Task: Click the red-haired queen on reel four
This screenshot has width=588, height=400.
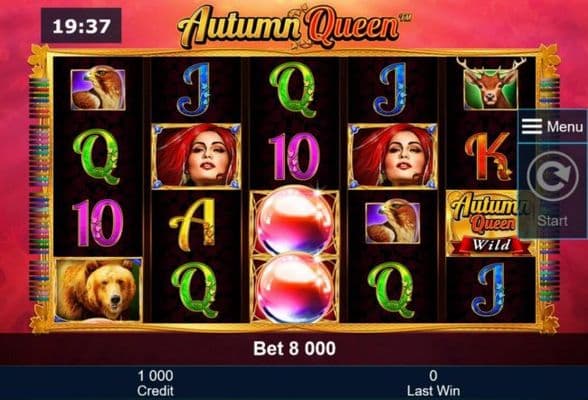Action: pos(393,156)
